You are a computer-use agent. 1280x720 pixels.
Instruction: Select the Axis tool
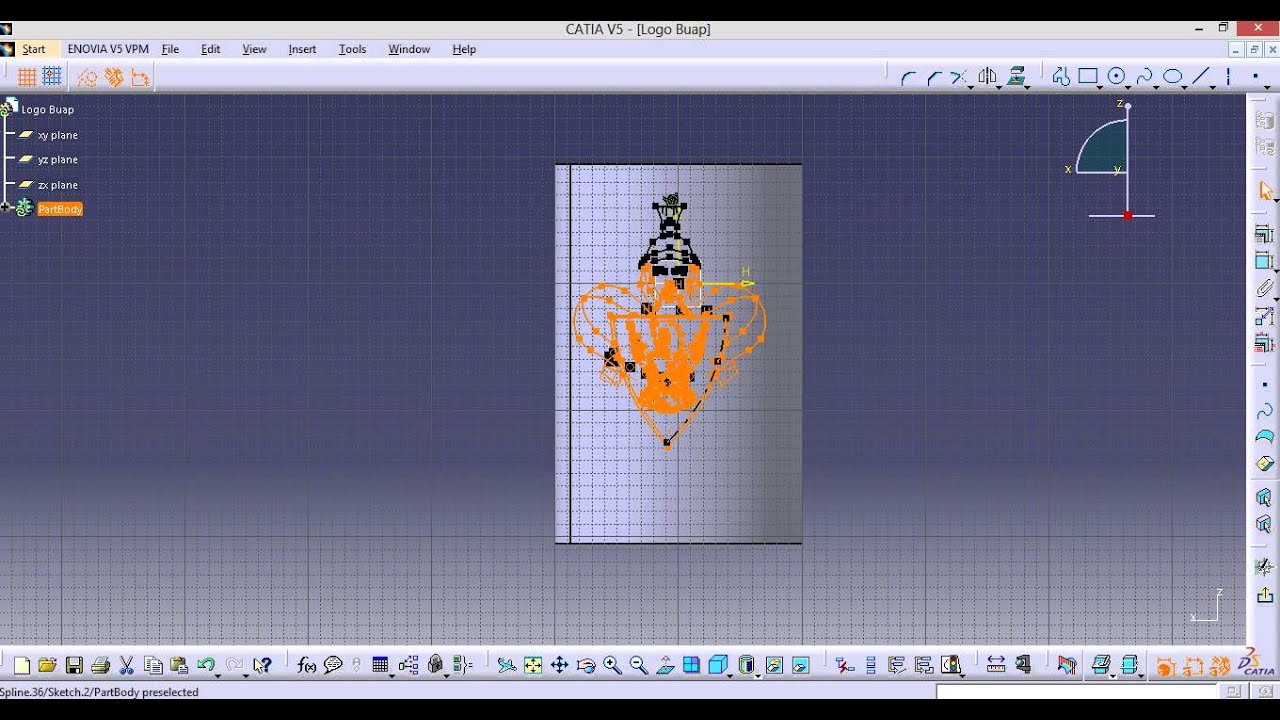pos(1229,77)
